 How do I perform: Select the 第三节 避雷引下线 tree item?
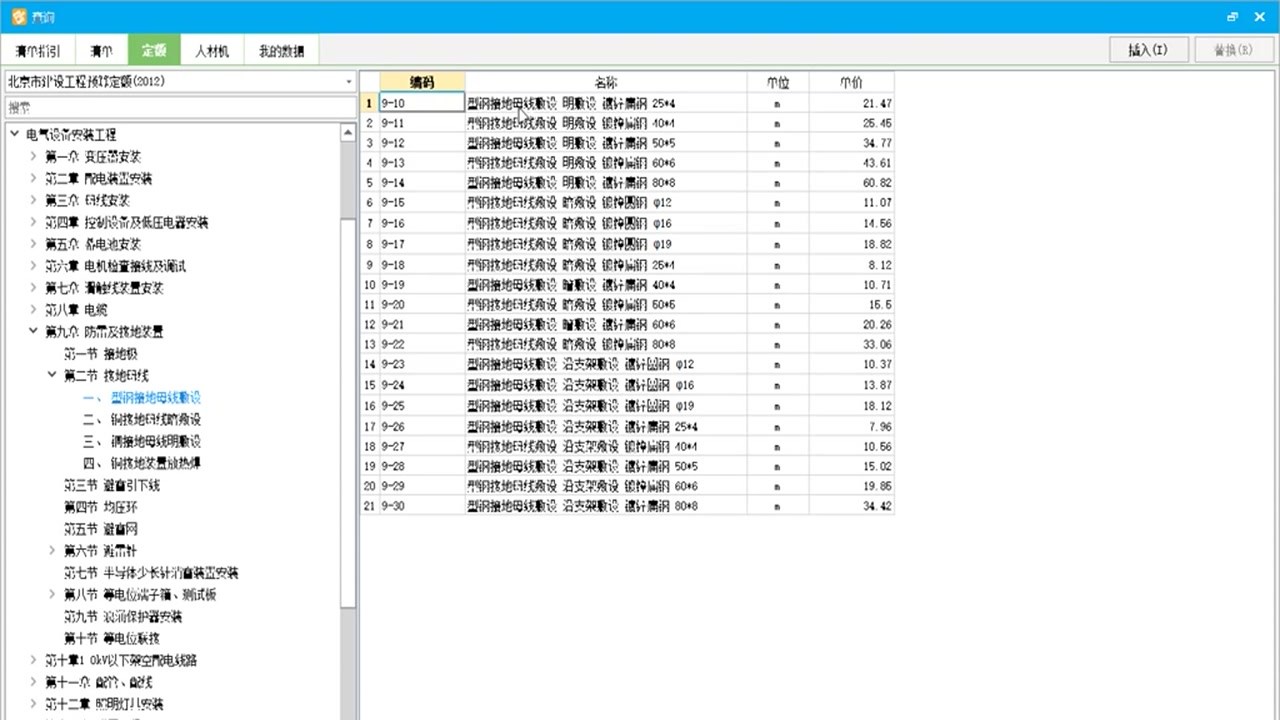[x=112, y=485]
